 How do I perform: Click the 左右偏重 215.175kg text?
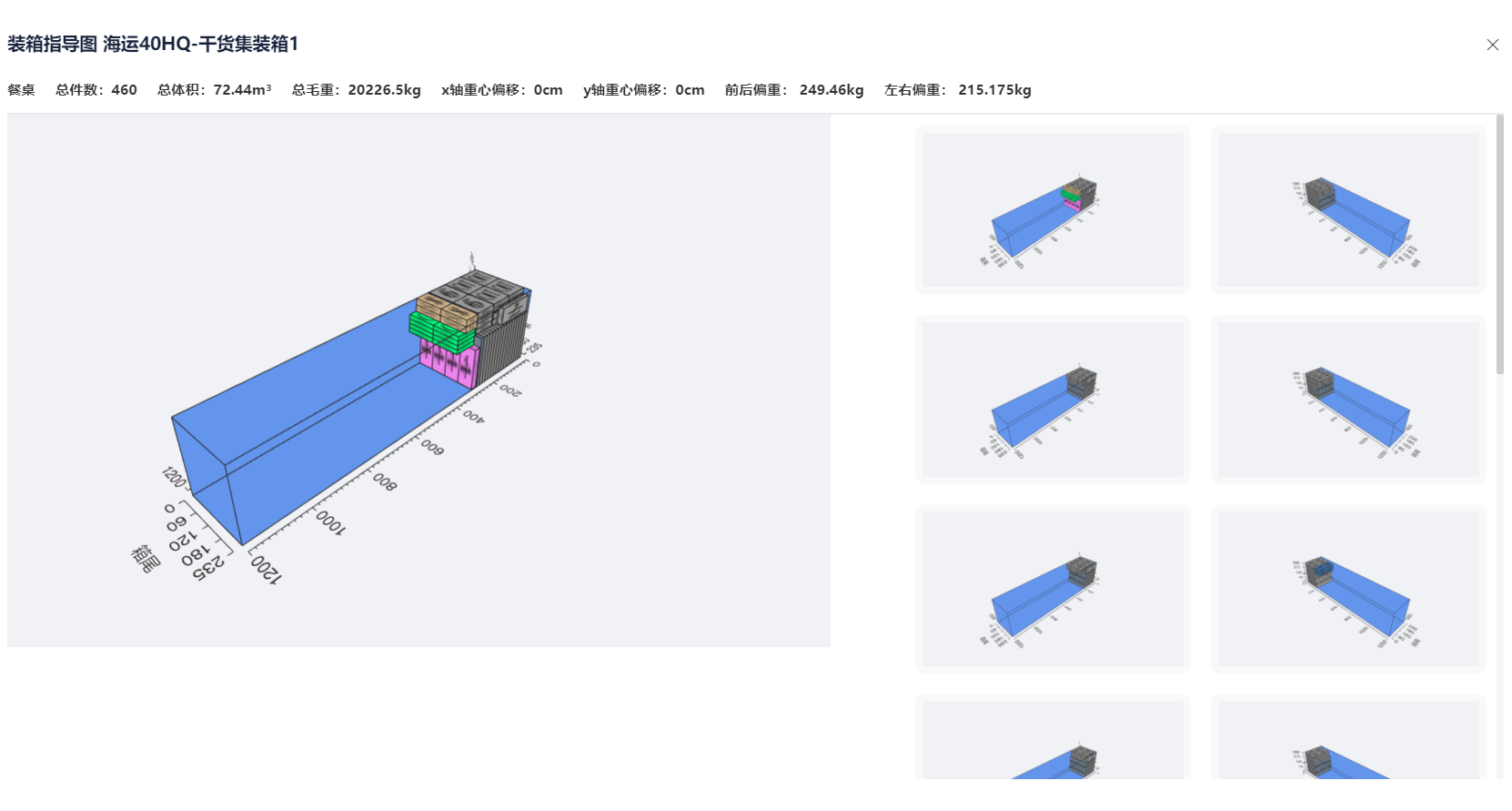[x=957, y=90]
